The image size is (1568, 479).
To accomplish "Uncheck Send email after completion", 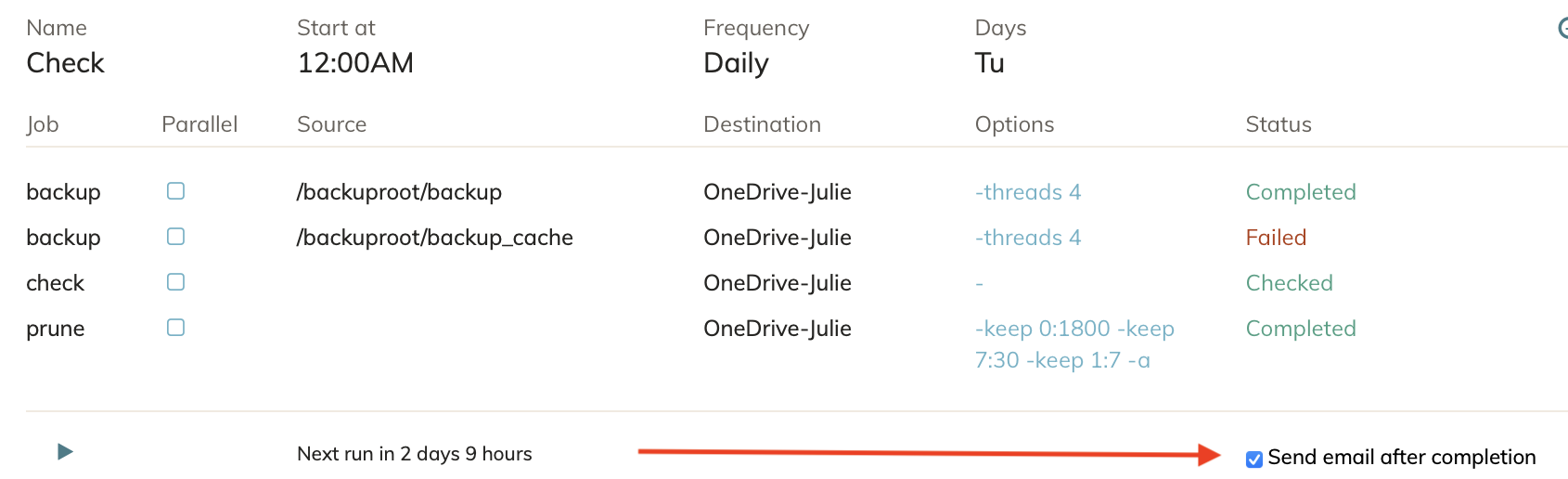I will [1254, 459].
